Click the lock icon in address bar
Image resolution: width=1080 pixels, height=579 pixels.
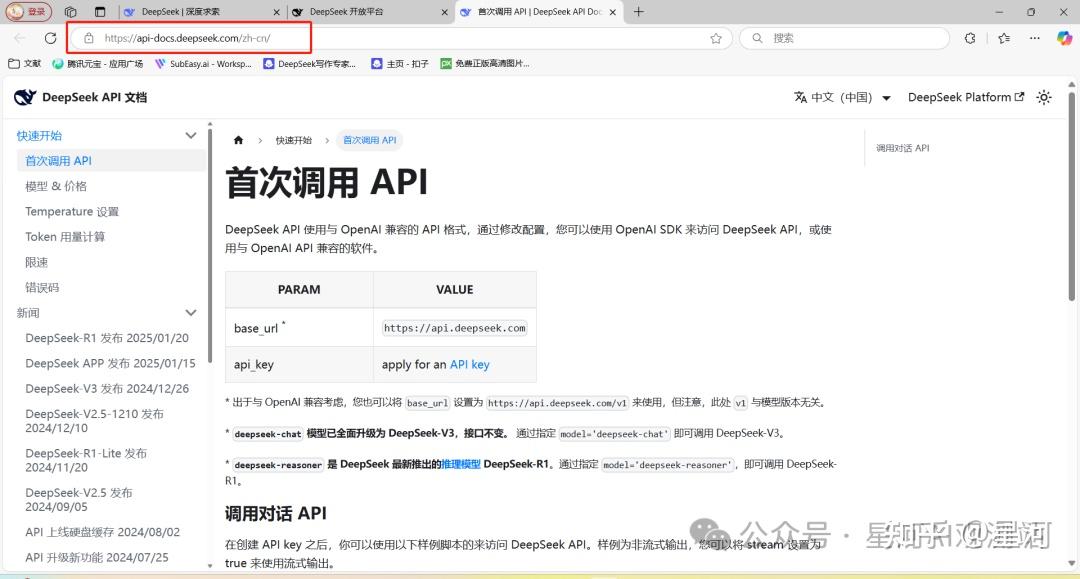tap(89, 39)
